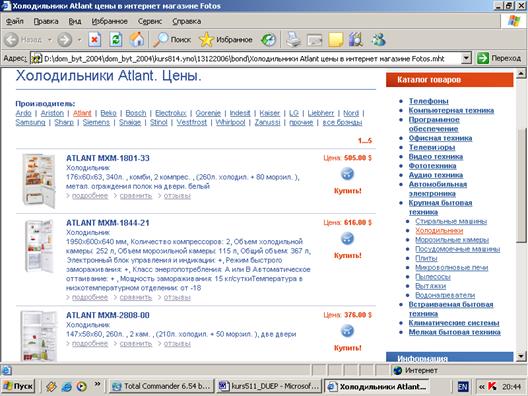Open the Вид menu
This screenshot has height=396, width=528.
coord(75,21)
